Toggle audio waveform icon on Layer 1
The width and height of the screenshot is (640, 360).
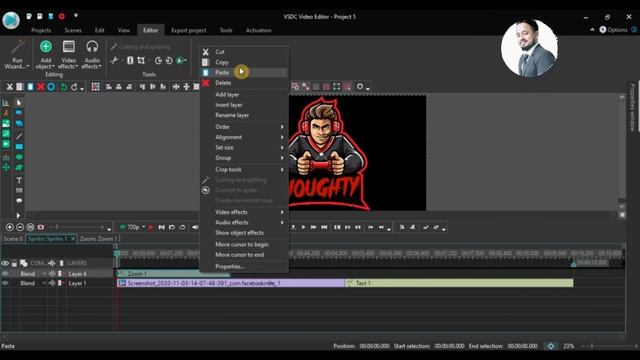coord(52,283)
